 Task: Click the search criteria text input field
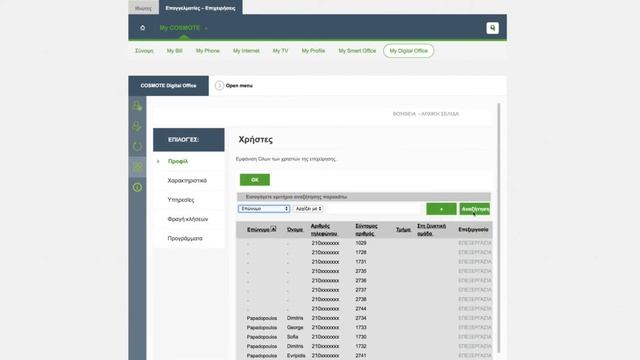[x=373, y=209]
